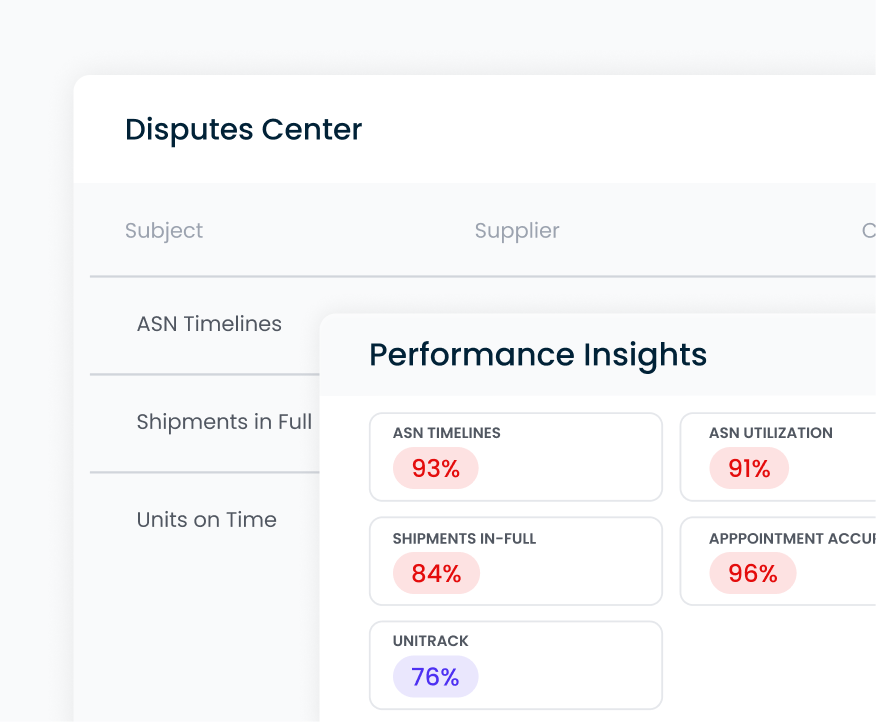The height and width of the screenshot is (722, 876).
Task: Open the Unitrack metric card
Action: point(516,664)
